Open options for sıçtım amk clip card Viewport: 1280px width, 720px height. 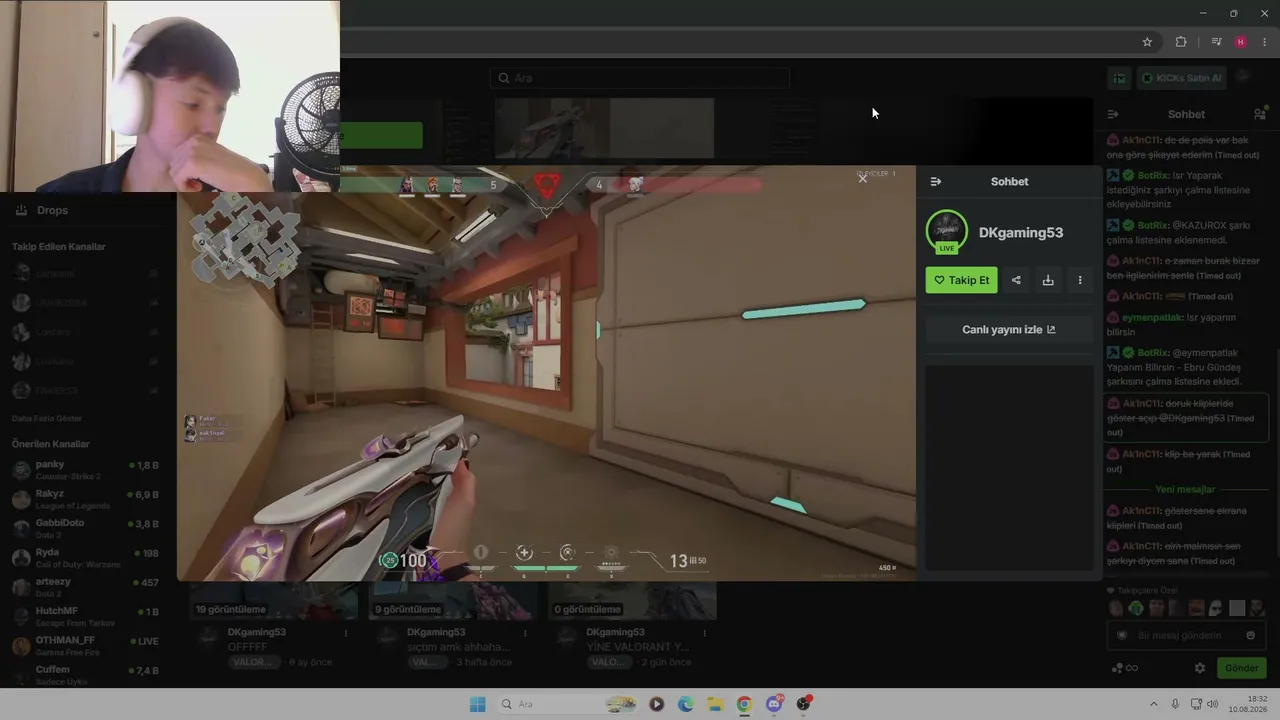525,633
